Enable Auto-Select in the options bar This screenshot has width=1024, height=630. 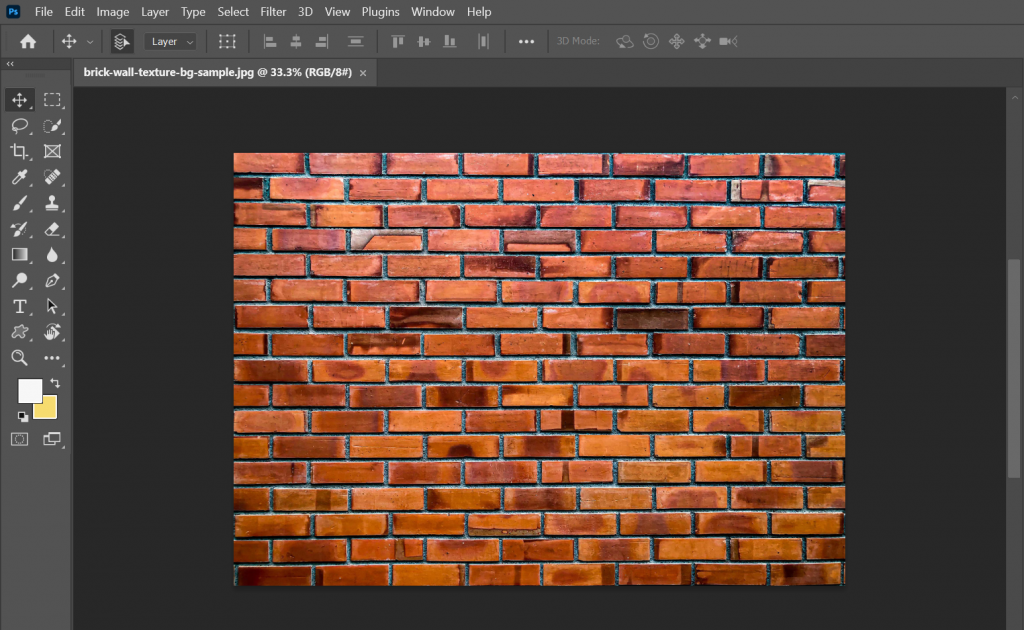click(121, 41)
